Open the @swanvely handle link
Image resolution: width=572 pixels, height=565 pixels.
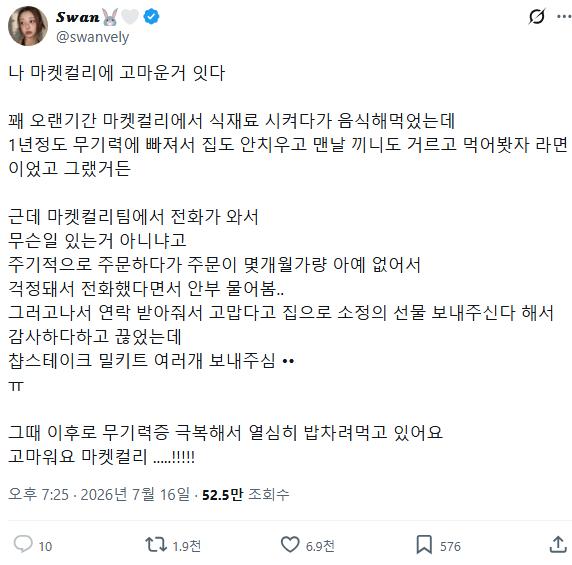[x=93, y=37]
